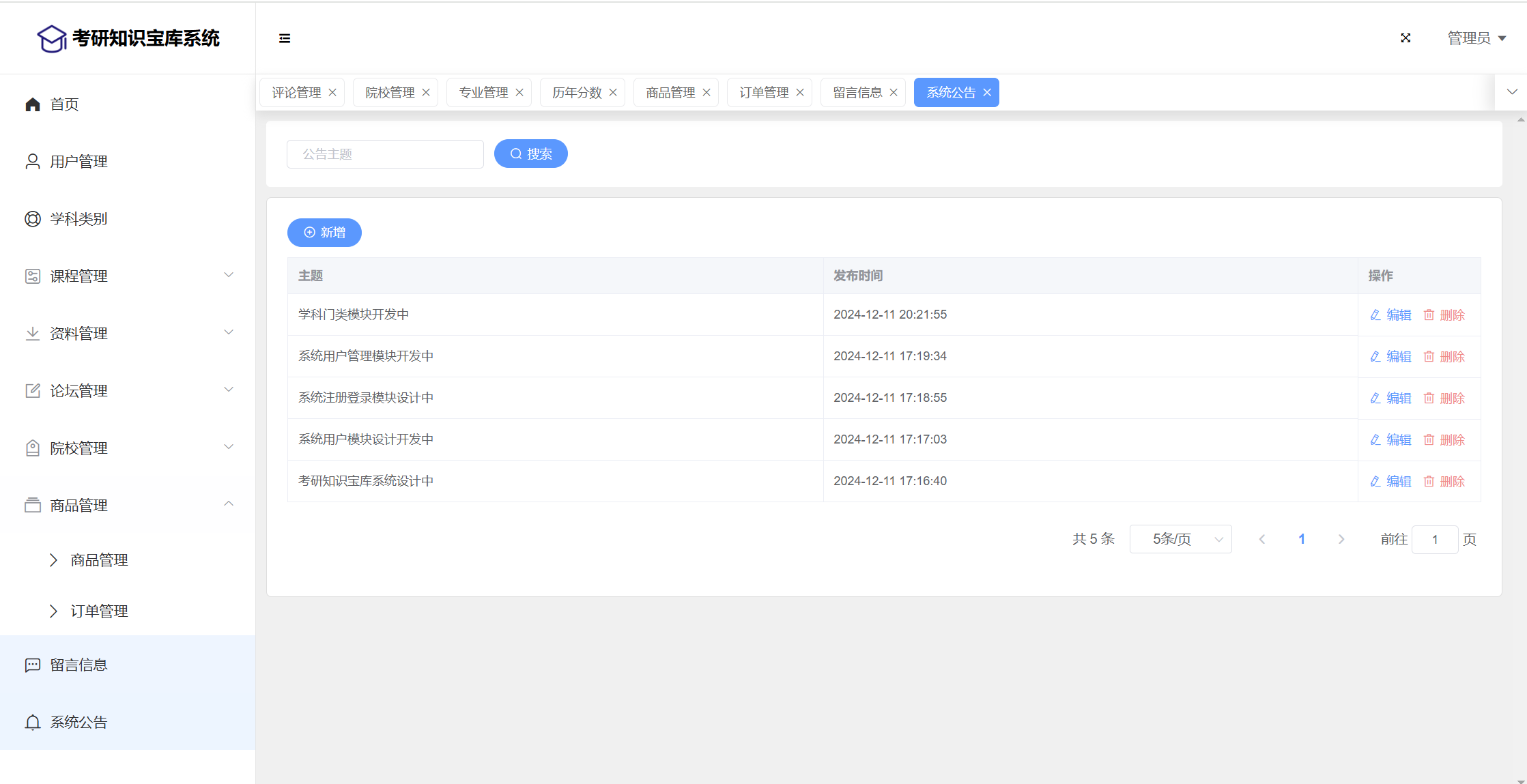This screenshot has width=1527, height=784.
Task: Click the home icon for 首页
Action: coord(33,104)
